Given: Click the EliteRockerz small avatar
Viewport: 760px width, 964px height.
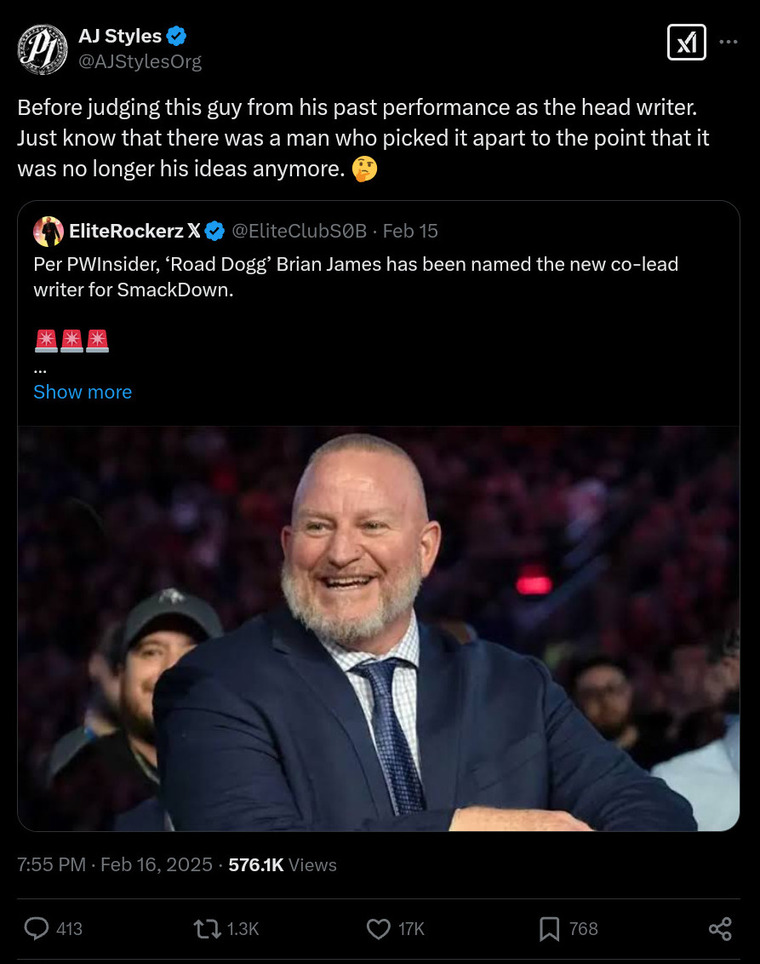Looking at the screenshot, I should 48,231.
